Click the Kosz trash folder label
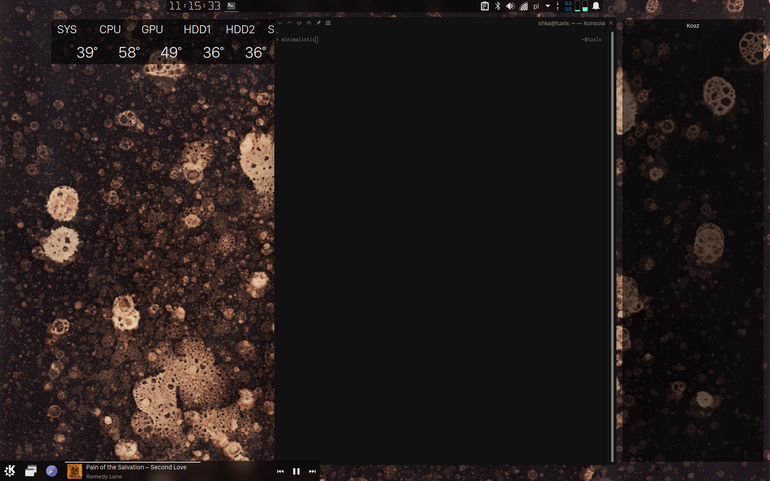This screenshot has width=770, height=481. pyautogui.click(x=693, y=26)
